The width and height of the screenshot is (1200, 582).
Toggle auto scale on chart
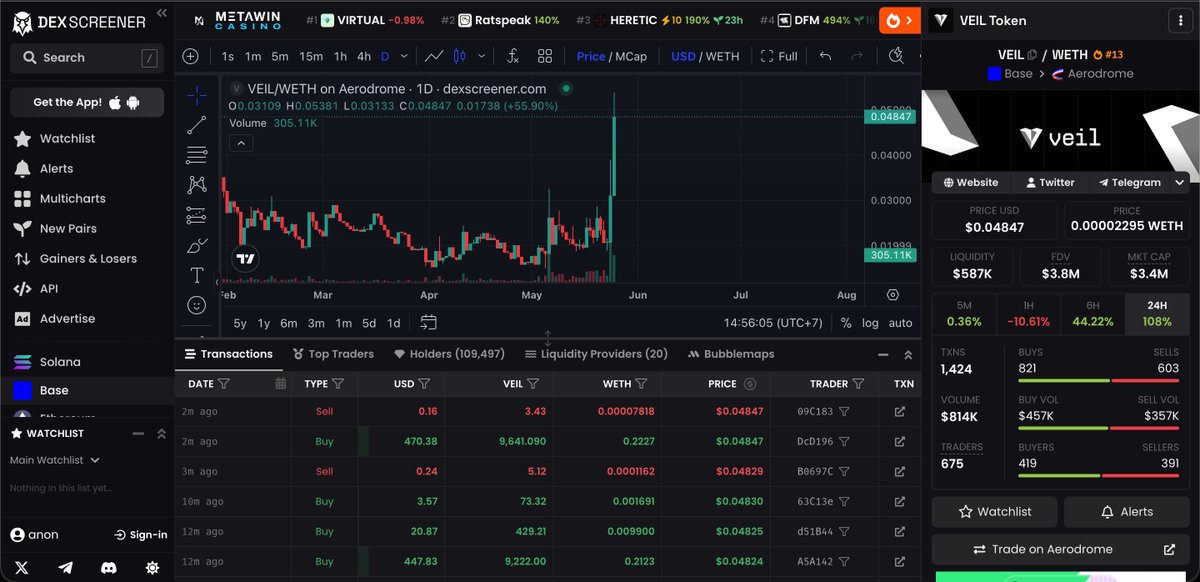(900, 323)
